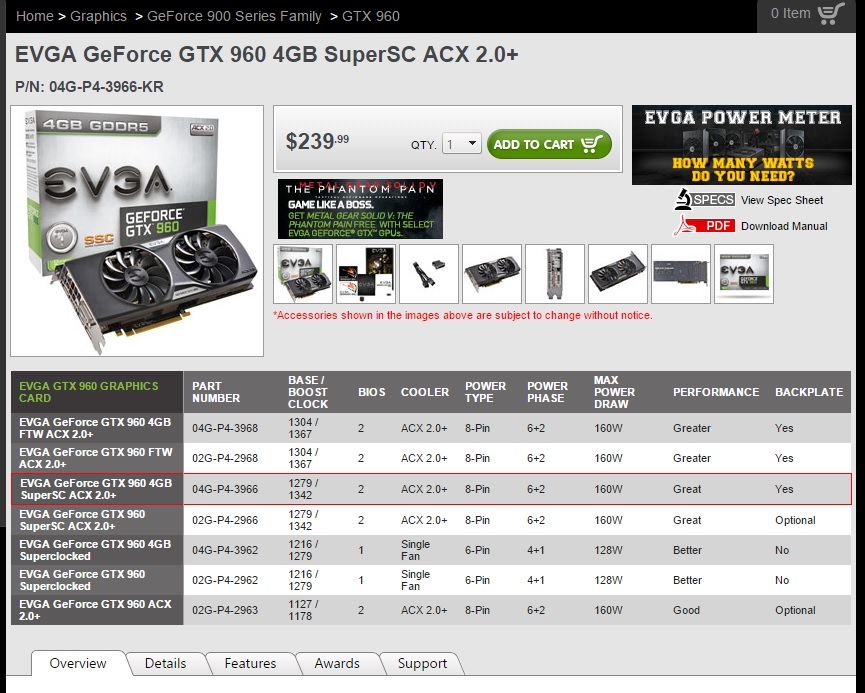Go to GeForce 900 Series Family breadcrumb
Viewport: 865px width, 693px height.
pos(234,16)
